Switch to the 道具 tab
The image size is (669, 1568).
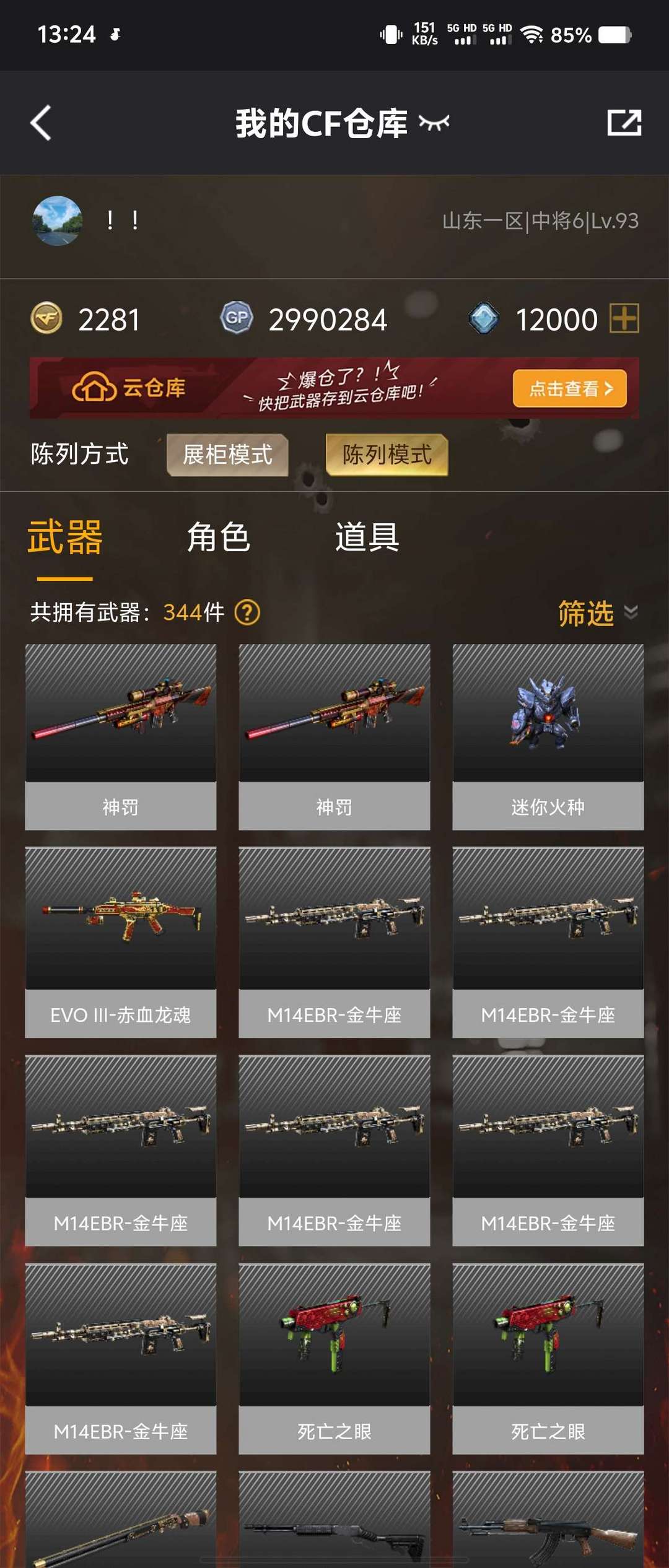tap(367, 536)
